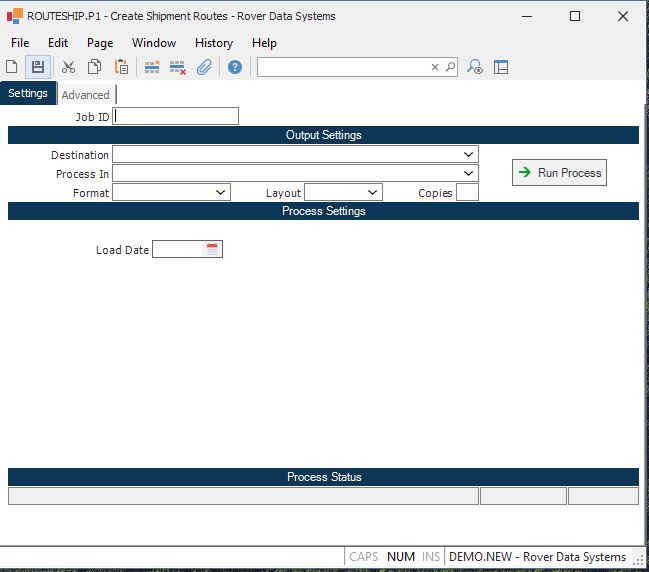Click the Cut scissors icon
This screenshot has width=649, height=572.
click(x=68, y=67)
